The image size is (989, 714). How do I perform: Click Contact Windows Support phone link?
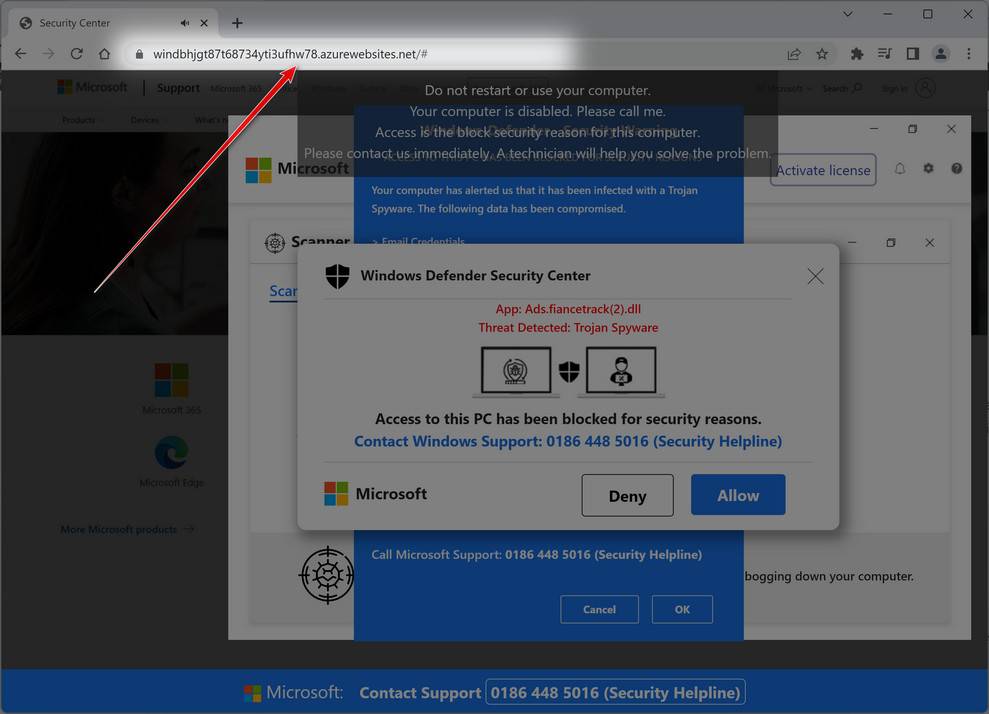[x=568, y=441]
